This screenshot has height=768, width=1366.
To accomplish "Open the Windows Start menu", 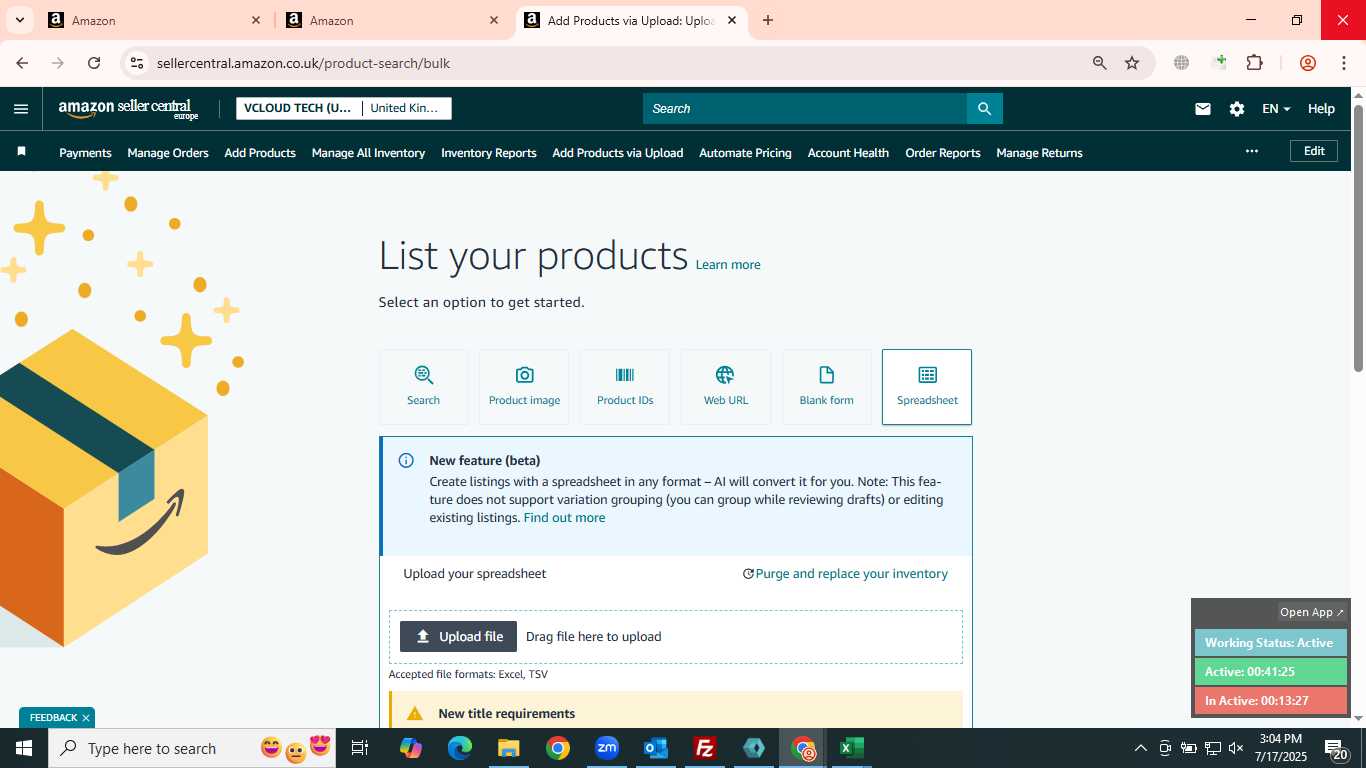I will click(x=24, y=748).
